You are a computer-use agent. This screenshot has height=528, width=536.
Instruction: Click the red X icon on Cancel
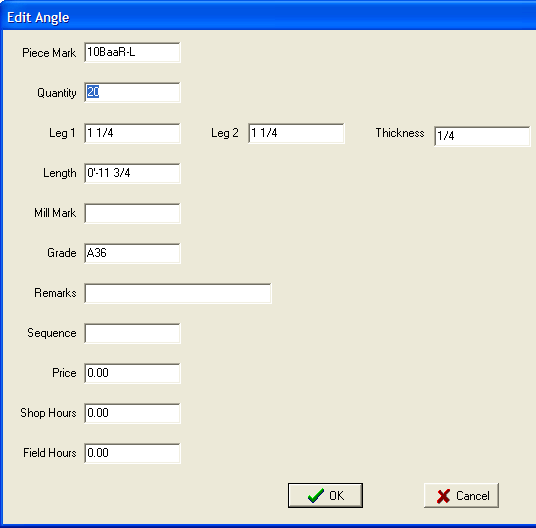coord(443,496)
